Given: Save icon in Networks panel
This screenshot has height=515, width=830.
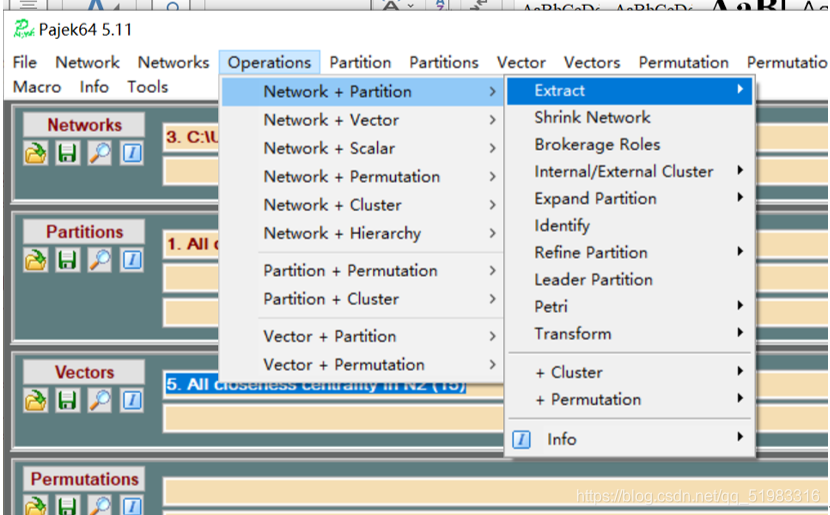Looking at the screenshot, I should tap(67, 153).
